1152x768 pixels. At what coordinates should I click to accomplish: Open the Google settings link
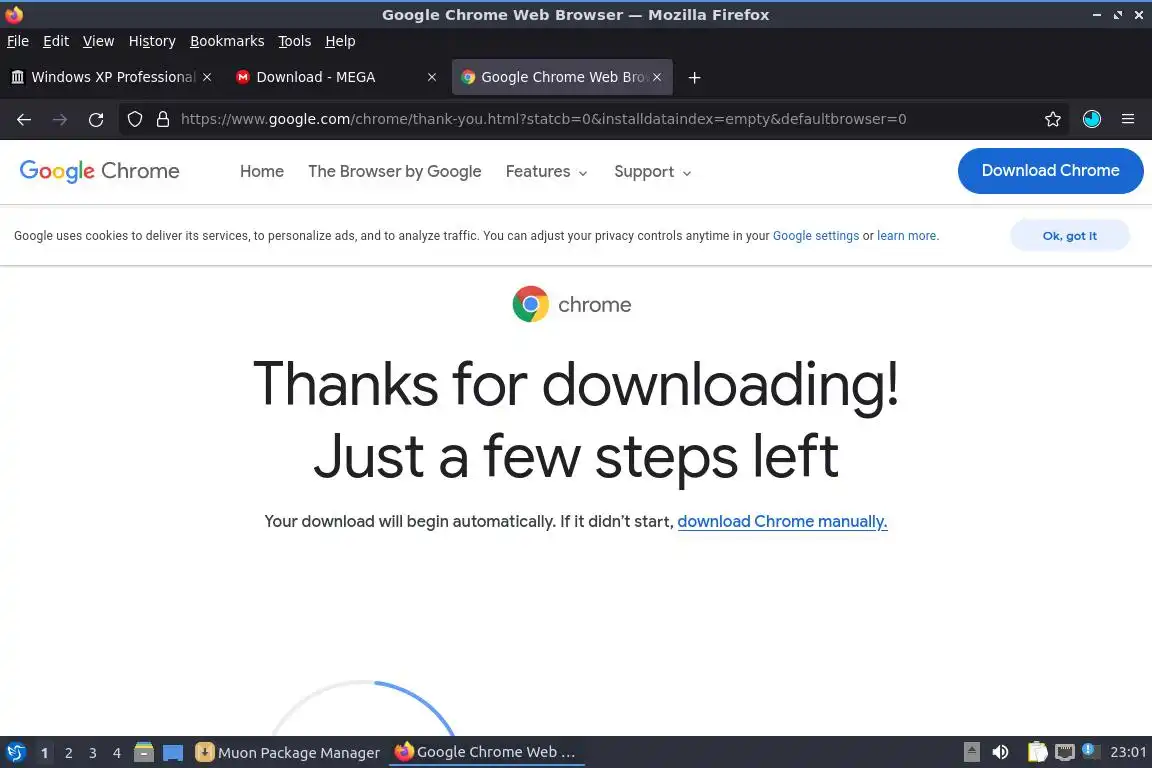[x=816, y=235]
